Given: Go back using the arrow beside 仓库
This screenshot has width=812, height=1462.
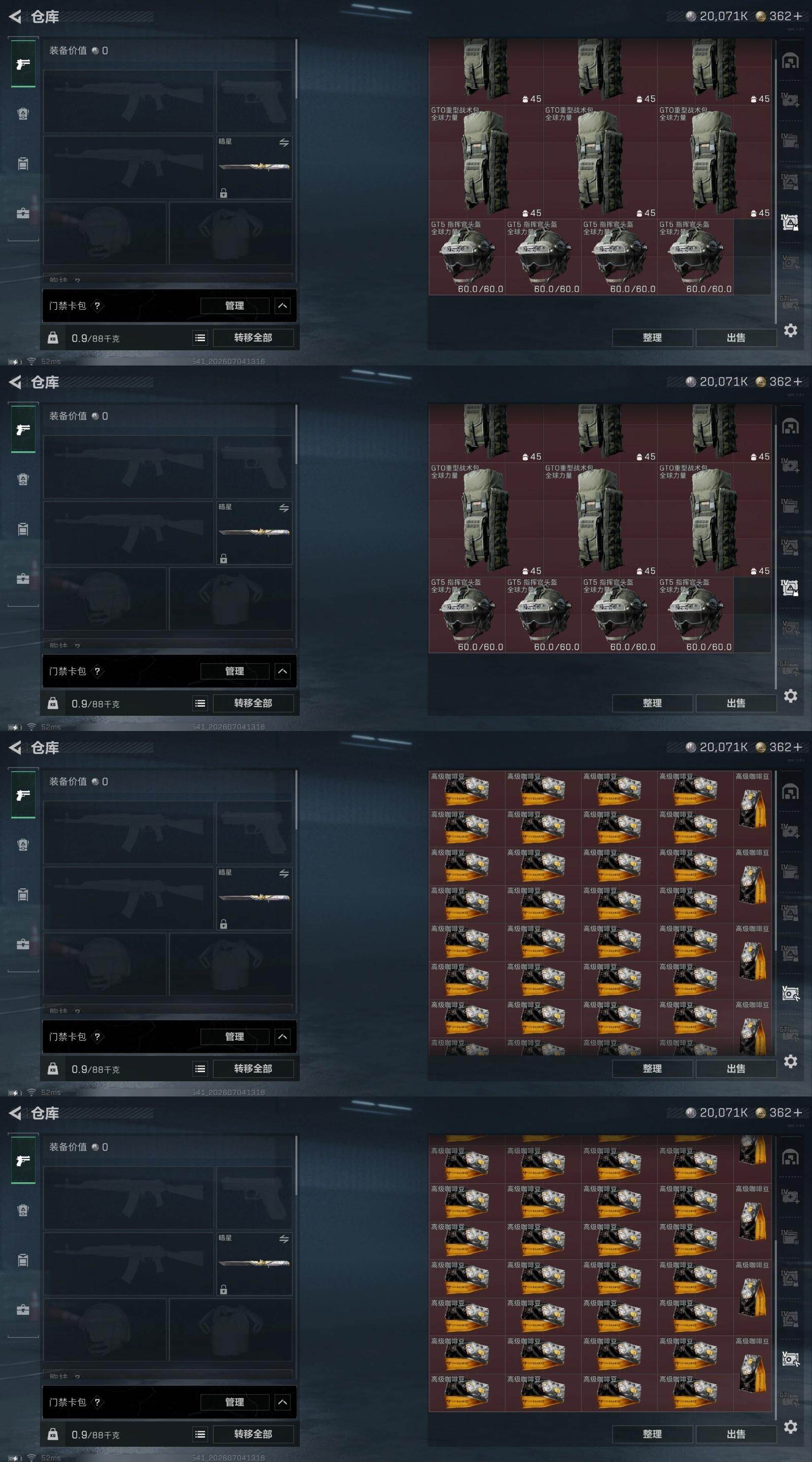Looking at the screenshot, I should pos(15,16).
